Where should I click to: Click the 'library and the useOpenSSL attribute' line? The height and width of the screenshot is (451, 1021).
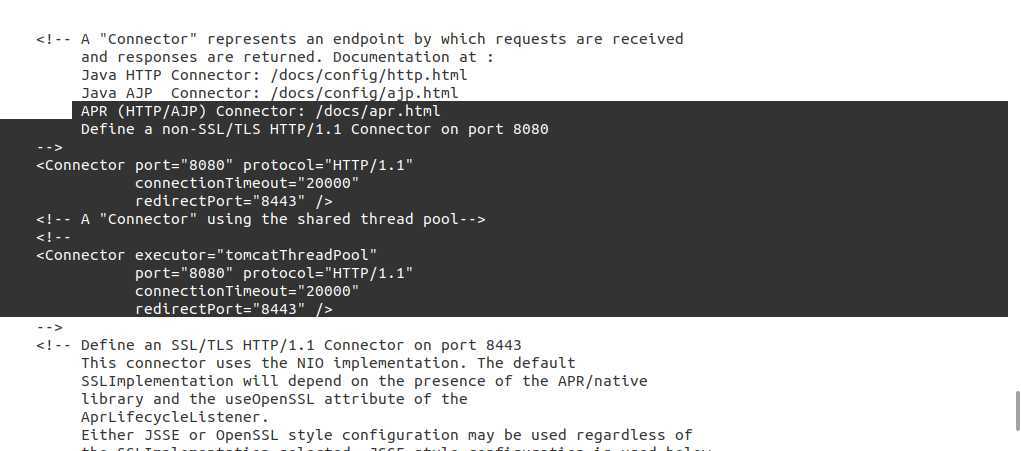pyautogui.click(x=274, y=399)
